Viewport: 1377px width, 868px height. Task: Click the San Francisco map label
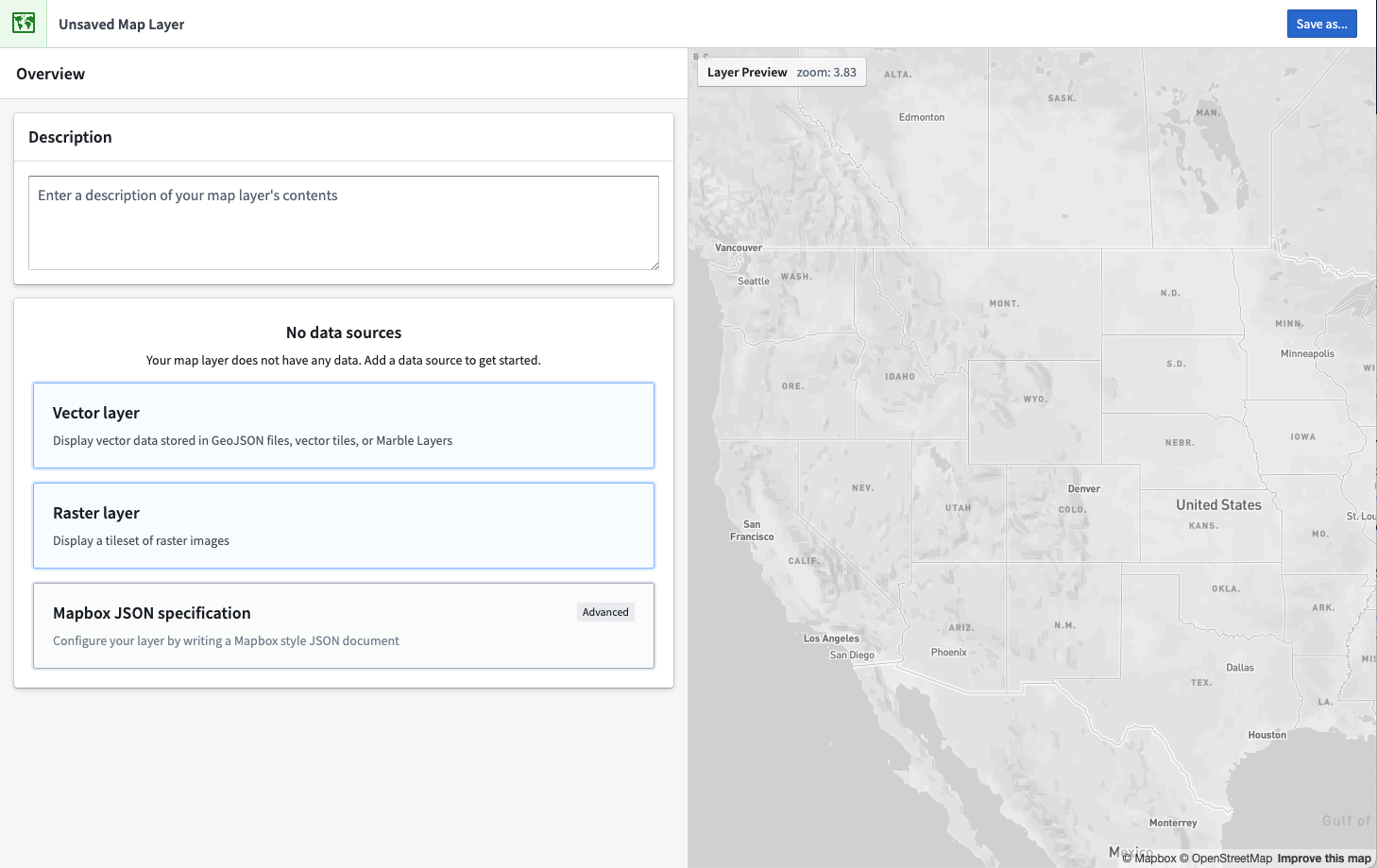click(x=752, y=531)
